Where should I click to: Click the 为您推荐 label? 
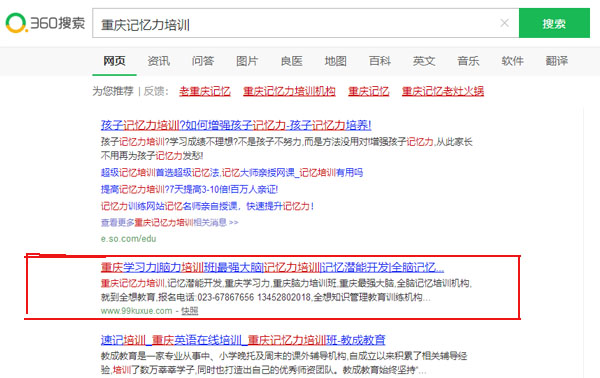113,91
